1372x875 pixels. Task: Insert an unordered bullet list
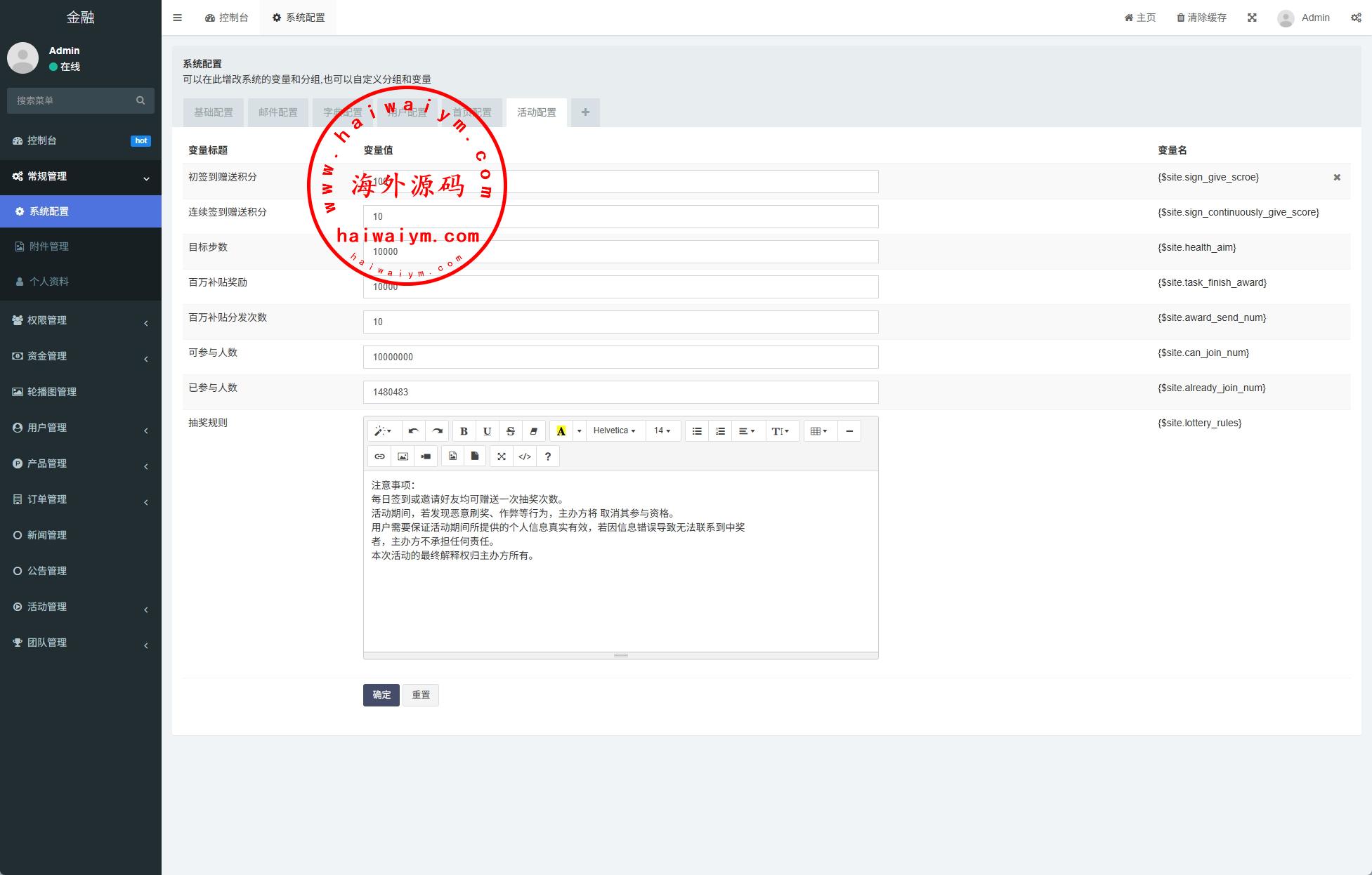tap(697, 431)
